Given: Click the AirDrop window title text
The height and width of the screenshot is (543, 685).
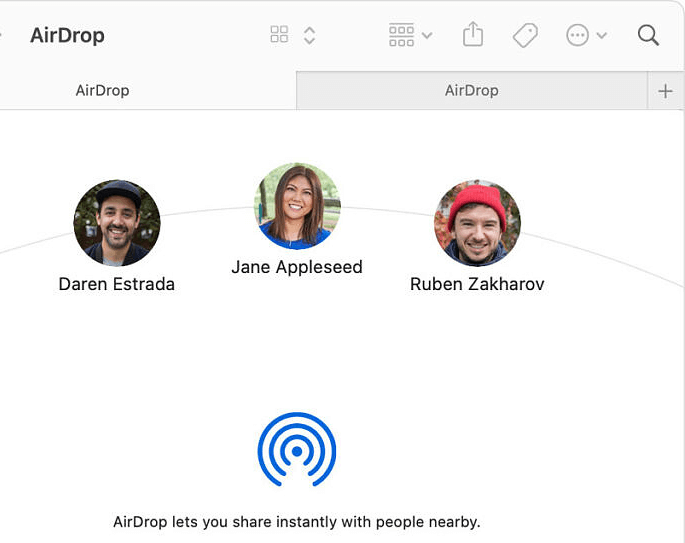Looking at the screenshot, I should pyautogui.click(x=67, y=35).
